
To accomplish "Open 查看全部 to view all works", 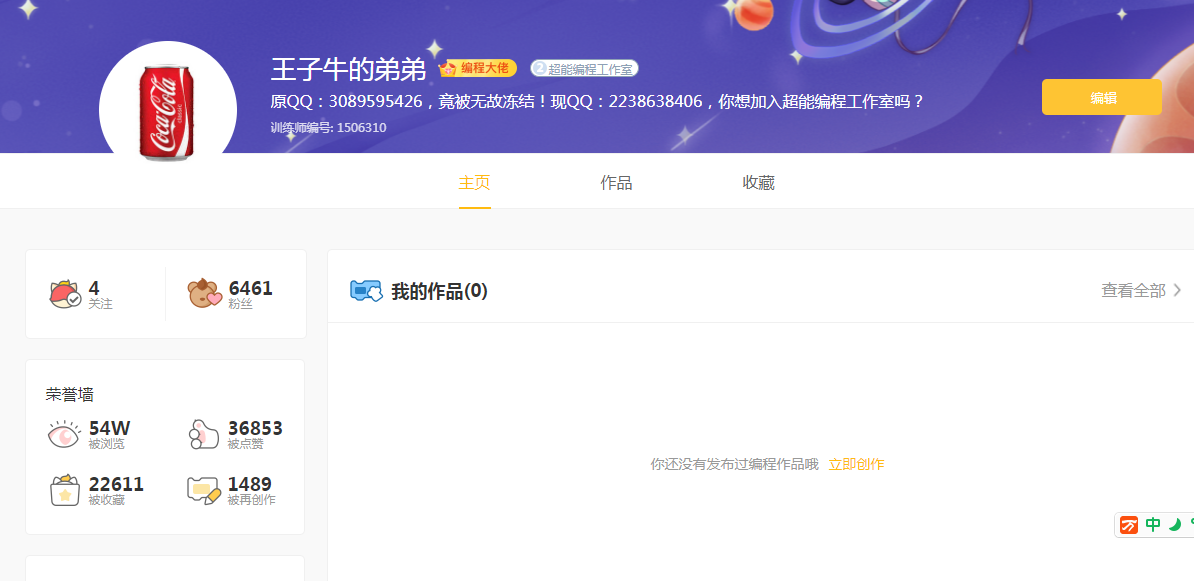I will [1133, 290].
